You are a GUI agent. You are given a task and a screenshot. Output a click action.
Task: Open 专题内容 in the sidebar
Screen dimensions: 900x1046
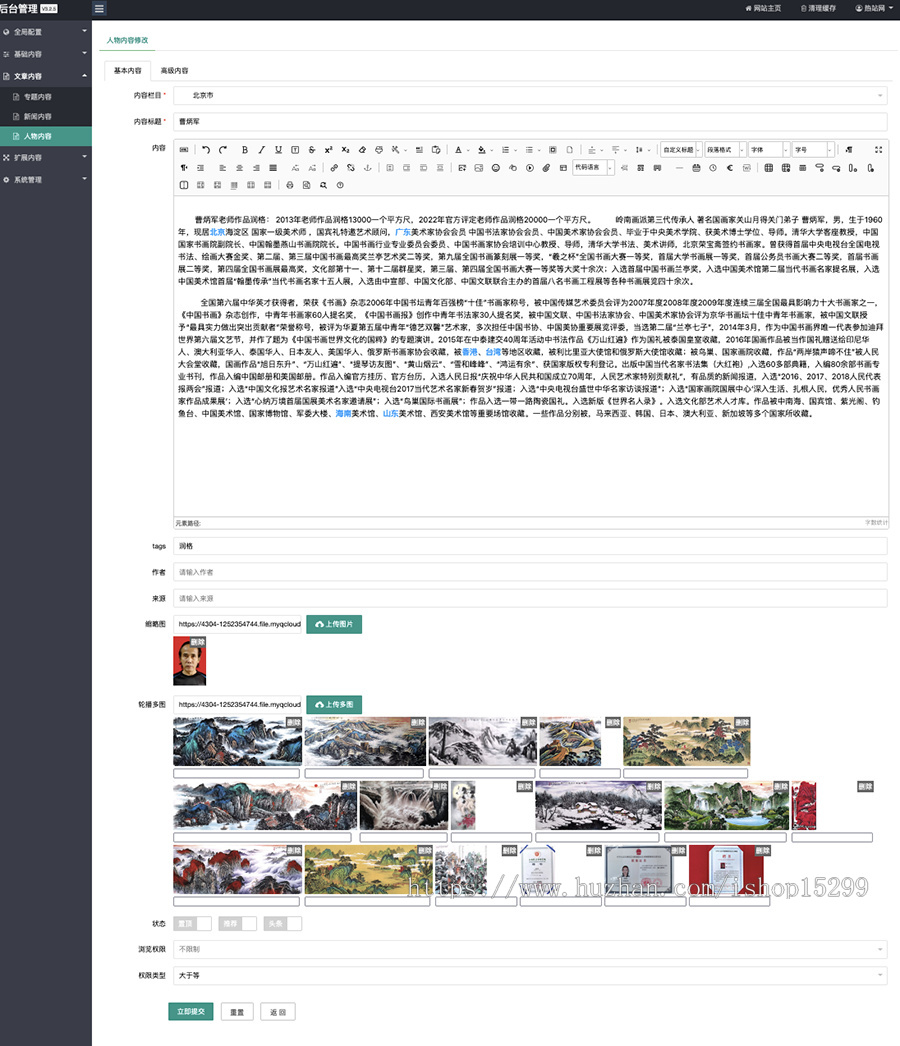click(45, 97)
